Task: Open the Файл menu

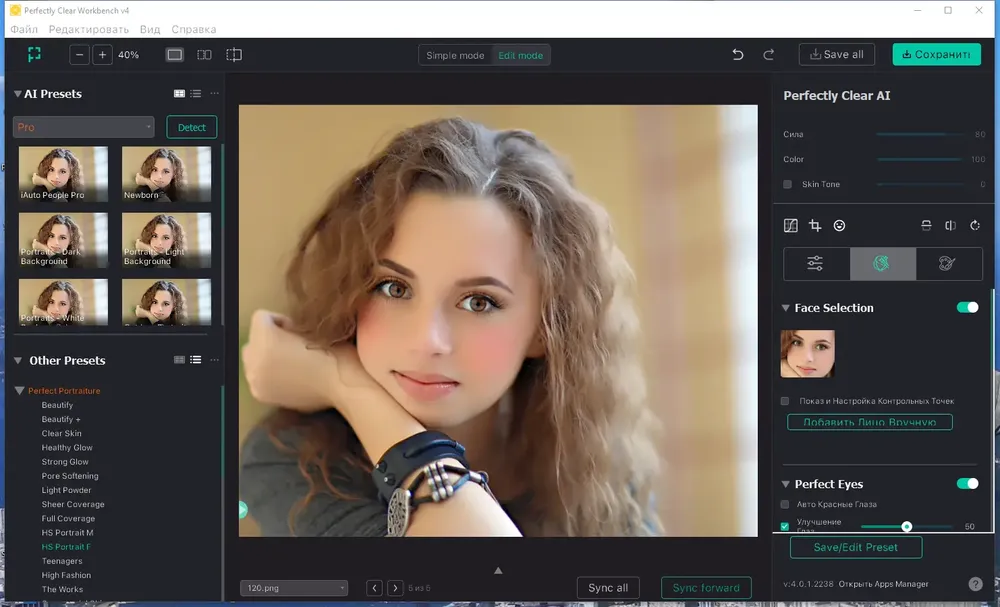Action: [24, 30]
